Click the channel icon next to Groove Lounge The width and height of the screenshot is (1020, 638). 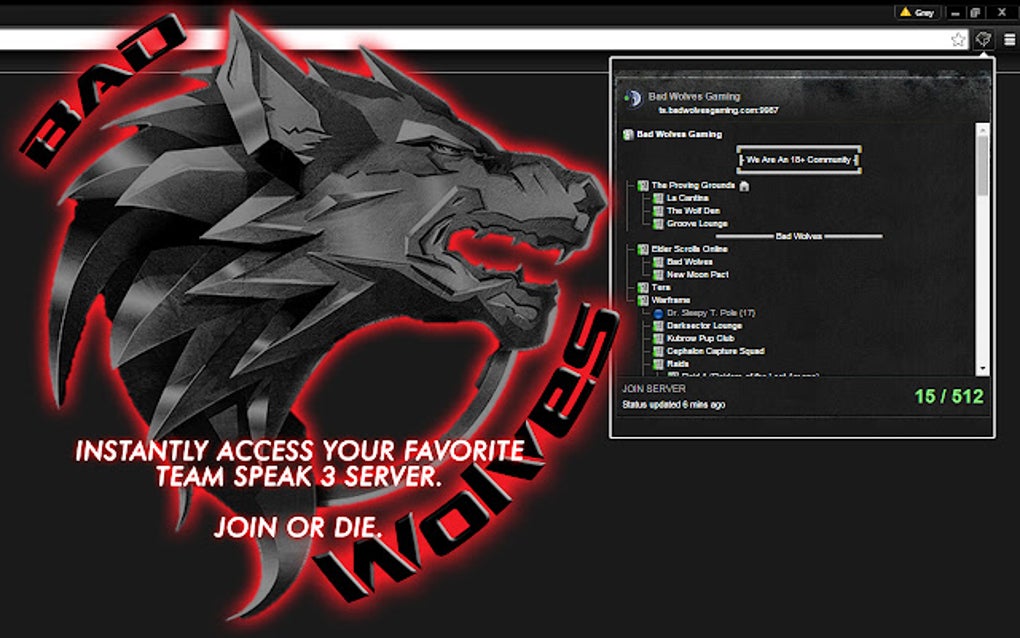(x=657, y=223)
